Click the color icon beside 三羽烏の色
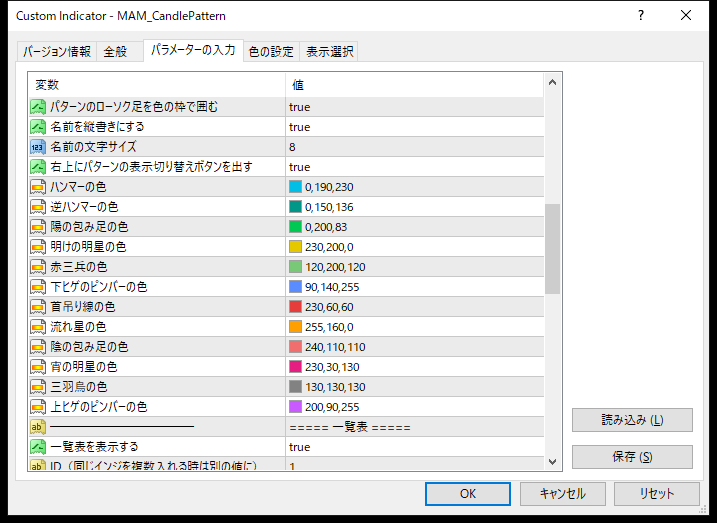Image resolution: width=717 pixels, height=523 pixels. [38, 387]
